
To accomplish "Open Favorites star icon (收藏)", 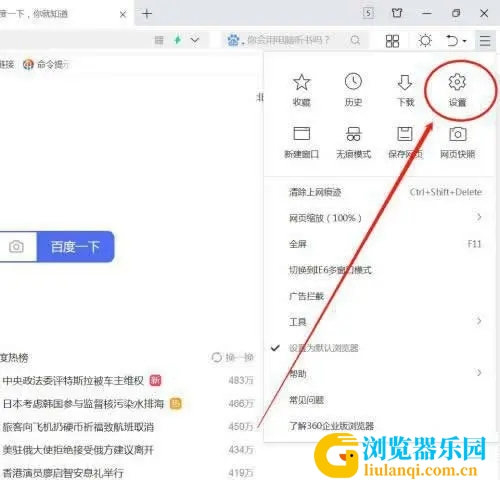I will (x=301, y=90).
